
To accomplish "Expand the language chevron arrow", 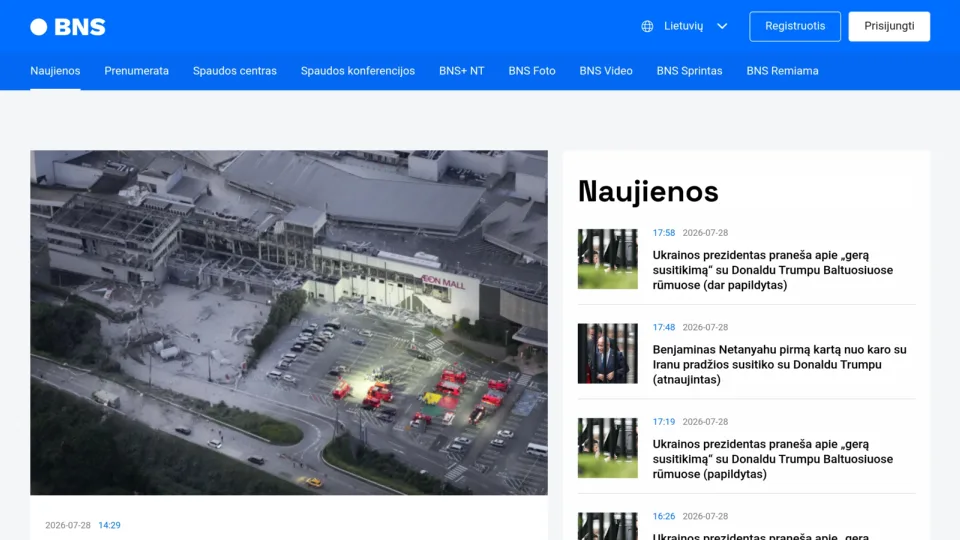I will (x=722, y=26).
